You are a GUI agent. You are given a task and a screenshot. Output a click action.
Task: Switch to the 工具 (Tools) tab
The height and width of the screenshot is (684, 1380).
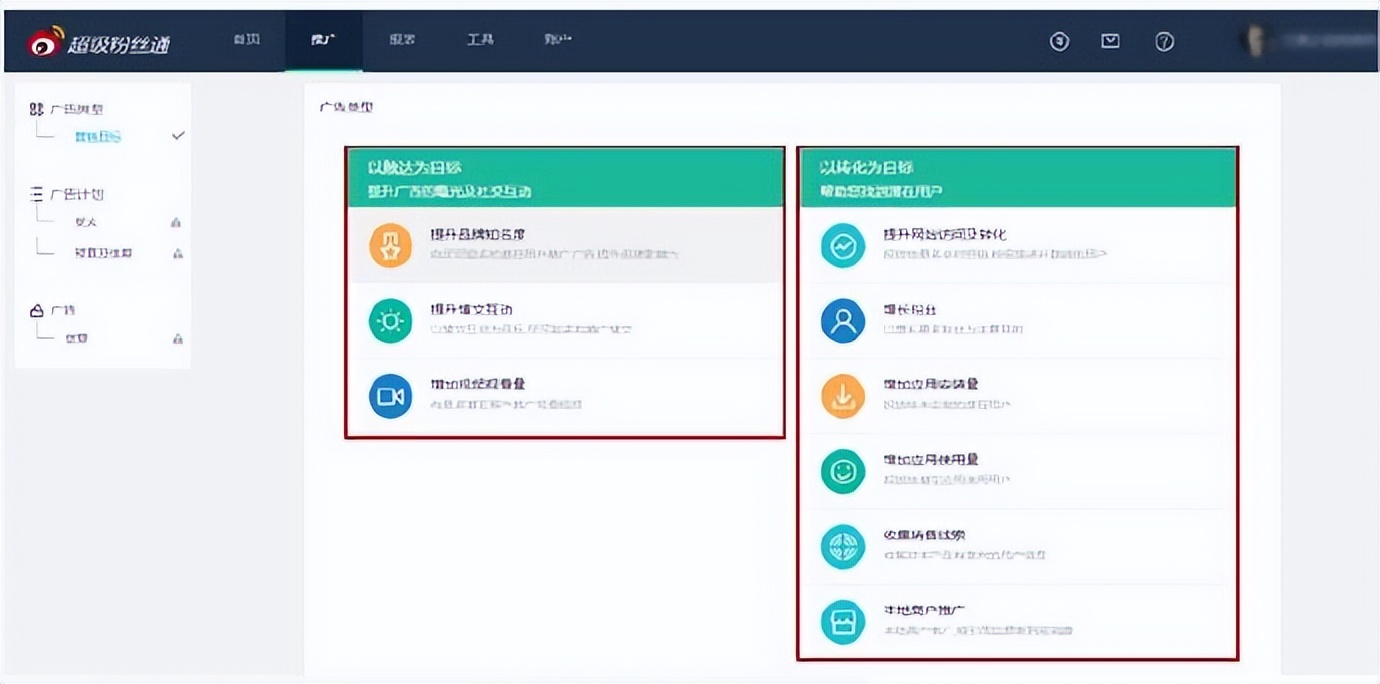coord(480,40)
